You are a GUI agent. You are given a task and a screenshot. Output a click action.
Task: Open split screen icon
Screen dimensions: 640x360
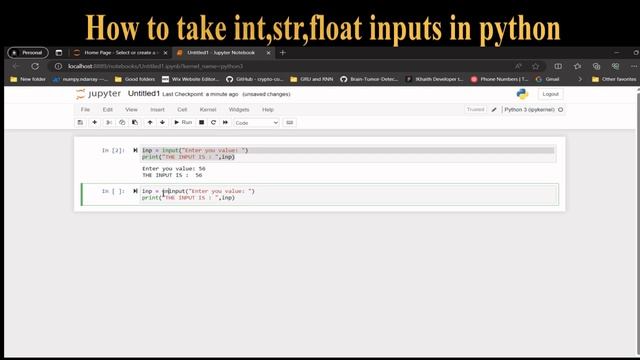(558, 66)
